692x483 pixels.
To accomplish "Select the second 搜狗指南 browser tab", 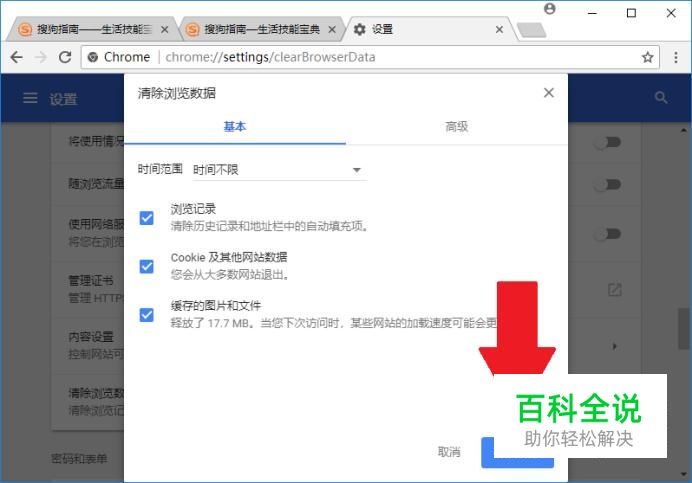I will click(x=261, y=30).
